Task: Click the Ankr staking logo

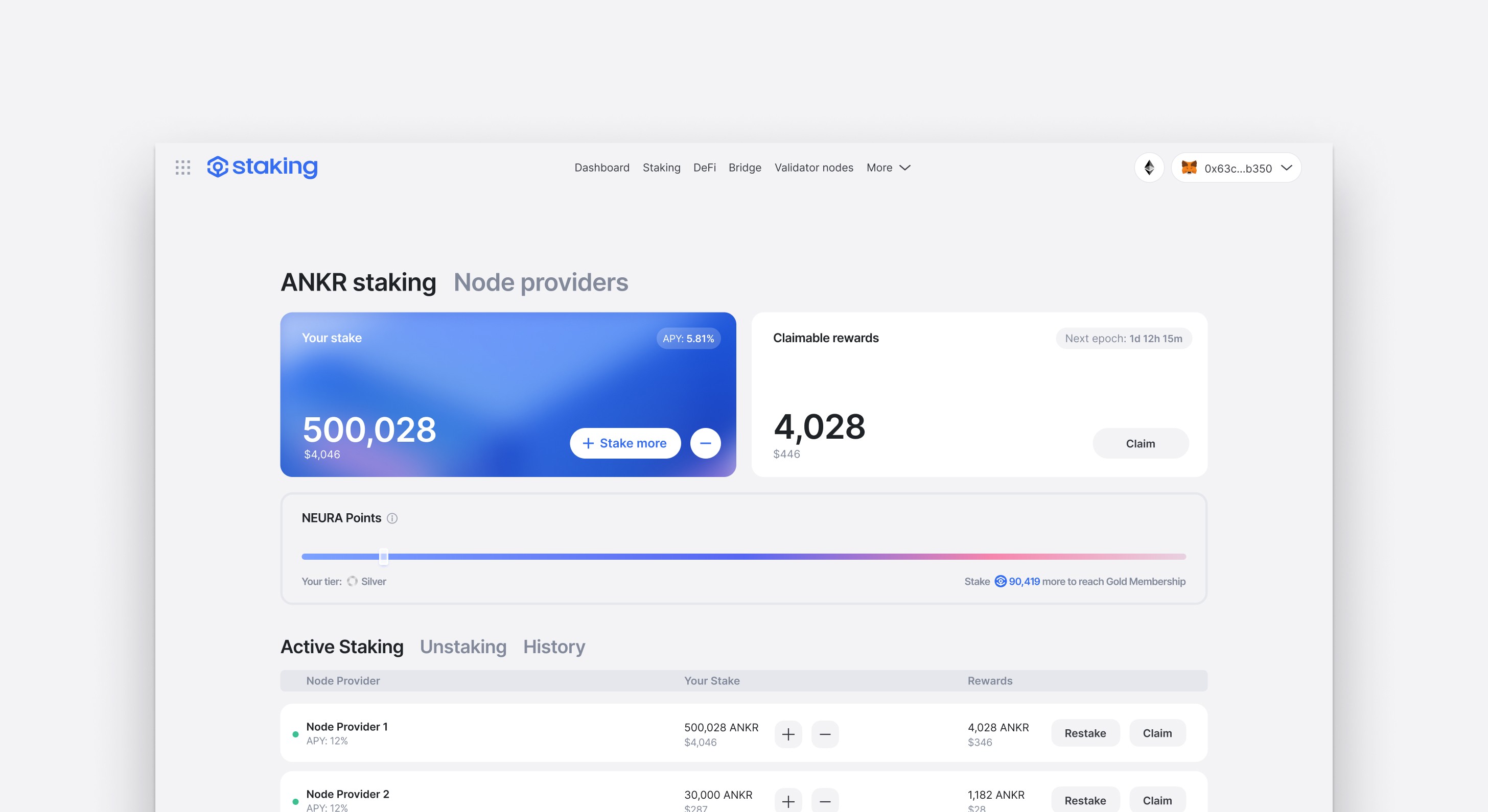Action: coord(262,167)
